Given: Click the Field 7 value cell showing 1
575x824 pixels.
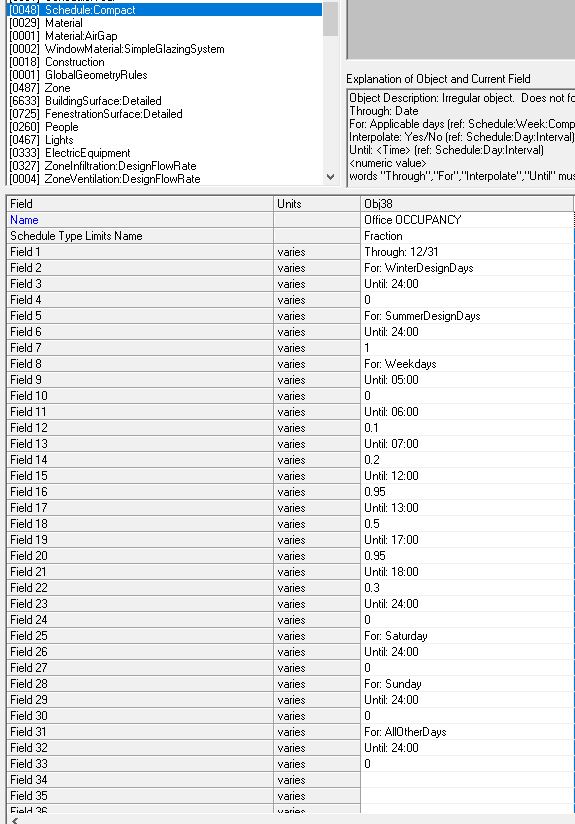Looking at the screenshot, I should pyautogui.click(x=467, y=348).
